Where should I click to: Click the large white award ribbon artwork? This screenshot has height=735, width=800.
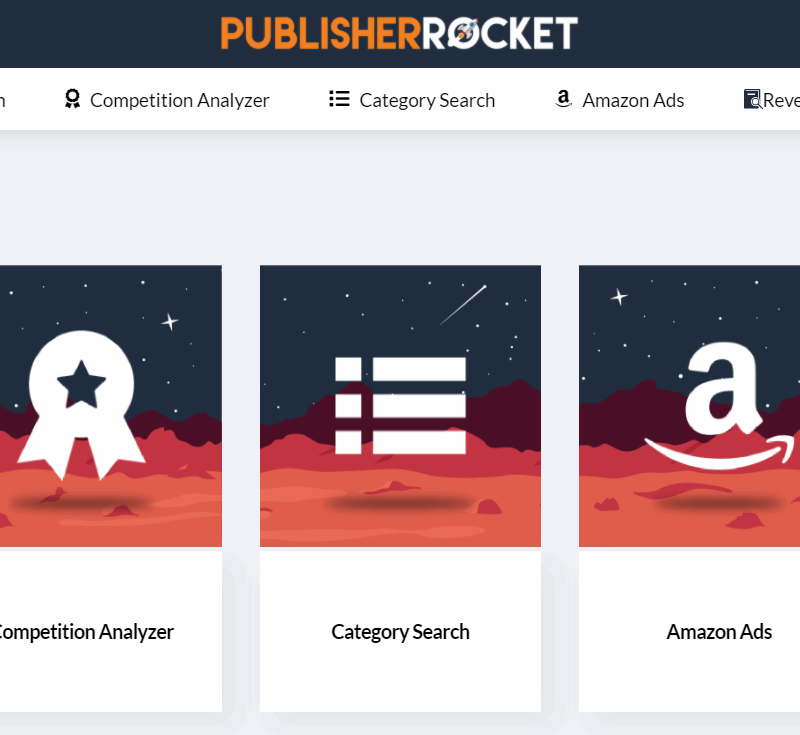(82, 405)
